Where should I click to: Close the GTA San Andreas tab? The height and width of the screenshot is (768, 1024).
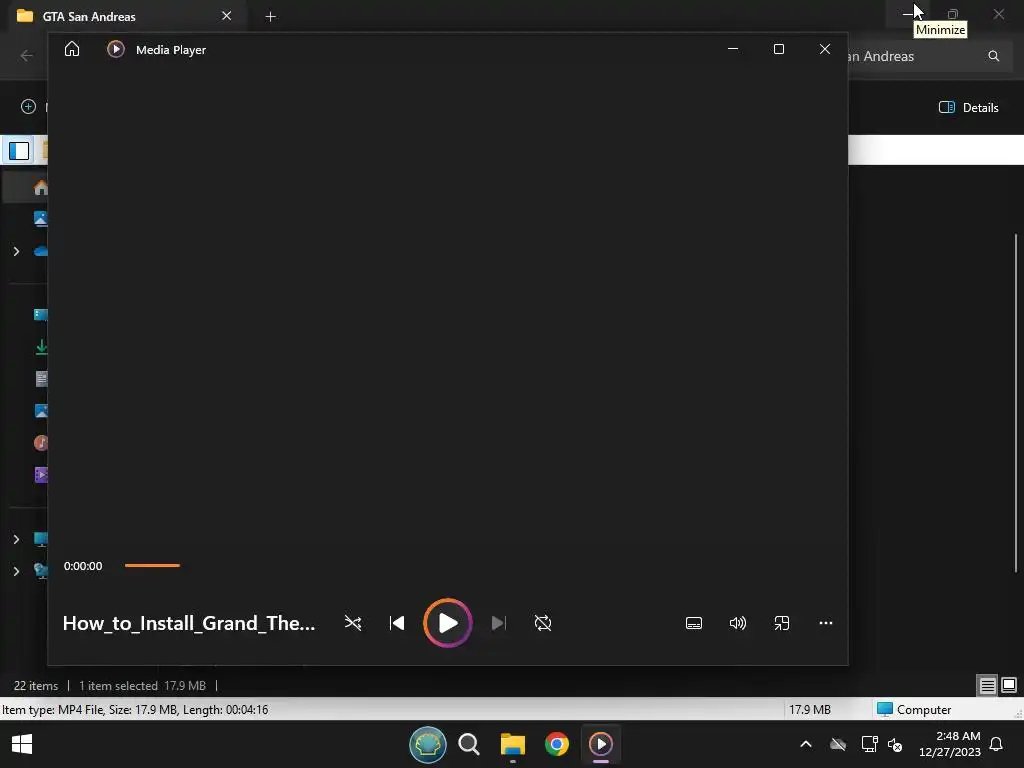227,16
